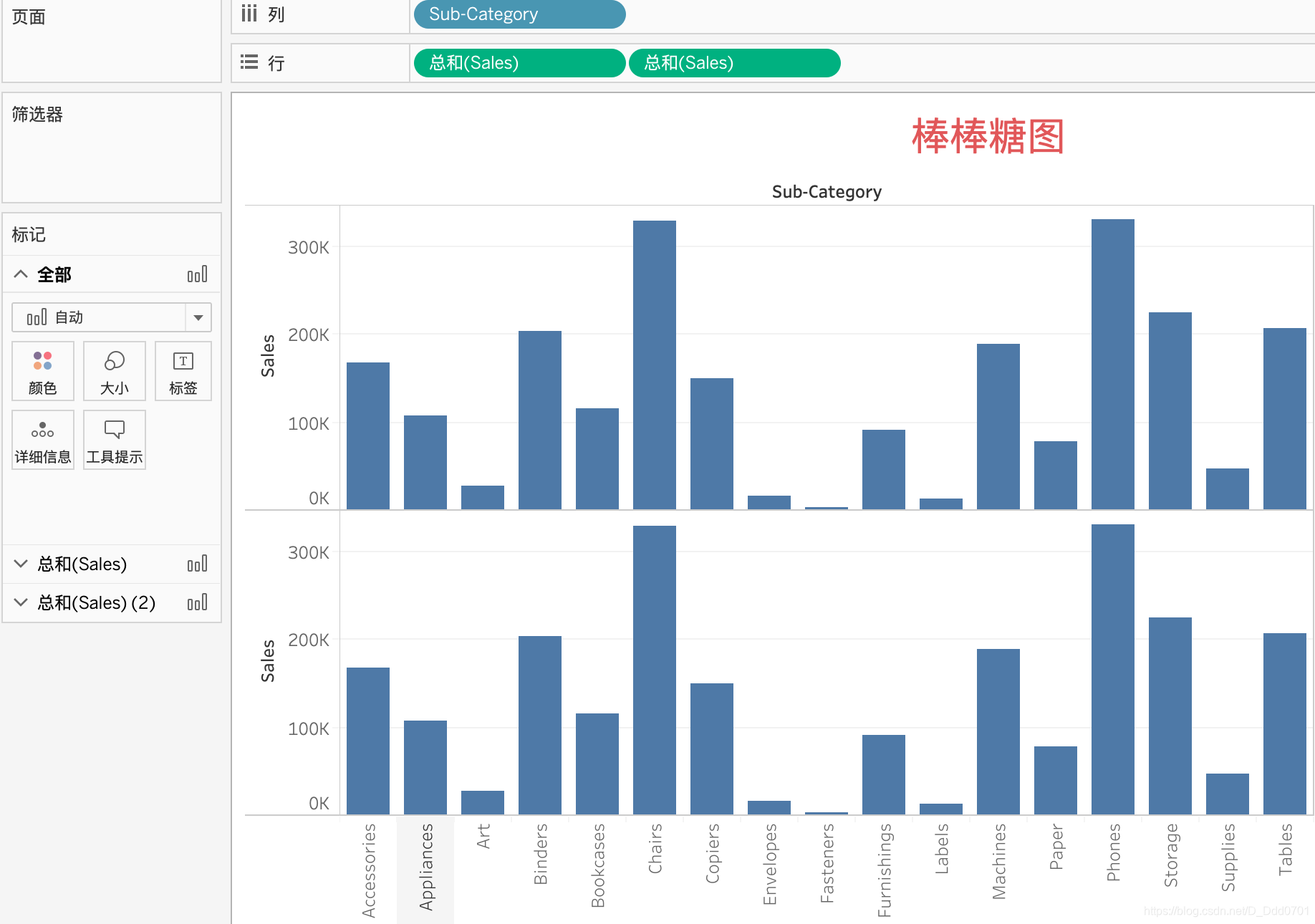Image resolution: width=1315 pixels, height=924 pixels.
Task: Expand the 总和(Sales) (2) marks card
Action: coord(21,602)
